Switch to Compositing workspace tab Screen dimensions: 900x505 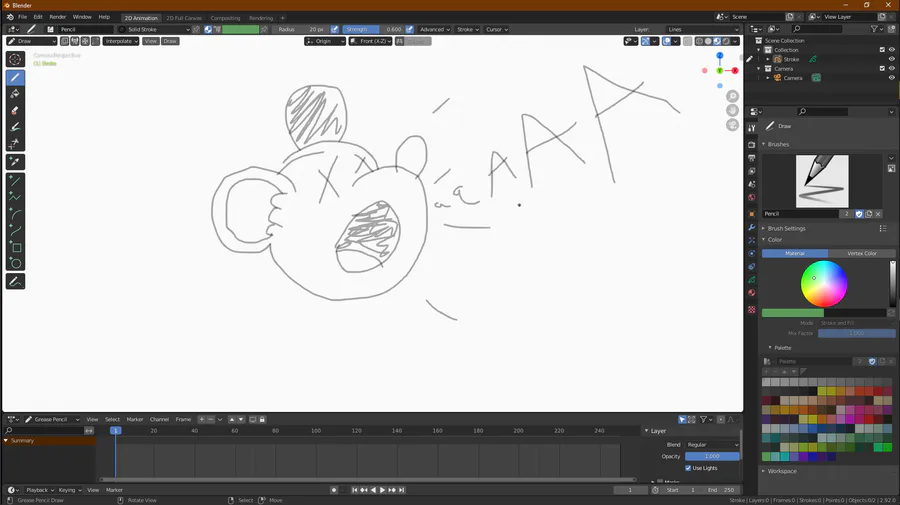(225, 18)
